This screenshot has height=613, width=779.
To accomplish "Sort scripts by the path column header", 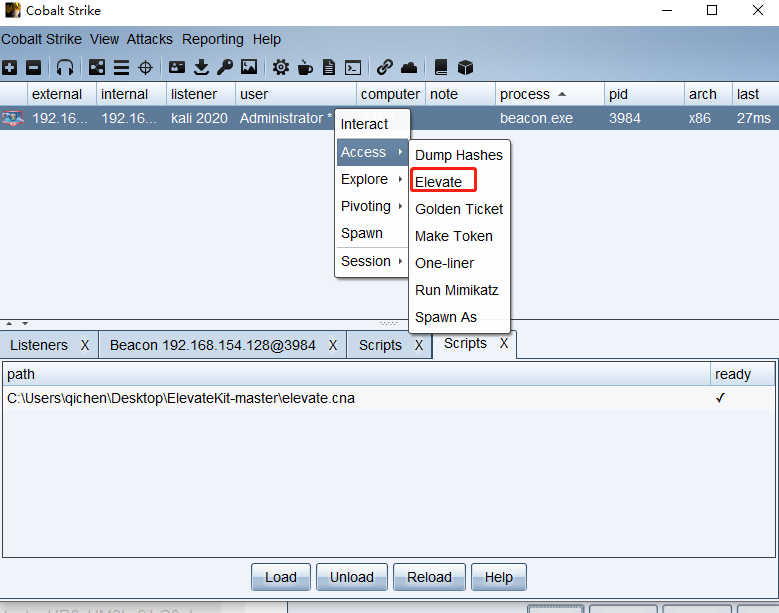I will pos(357,374).
